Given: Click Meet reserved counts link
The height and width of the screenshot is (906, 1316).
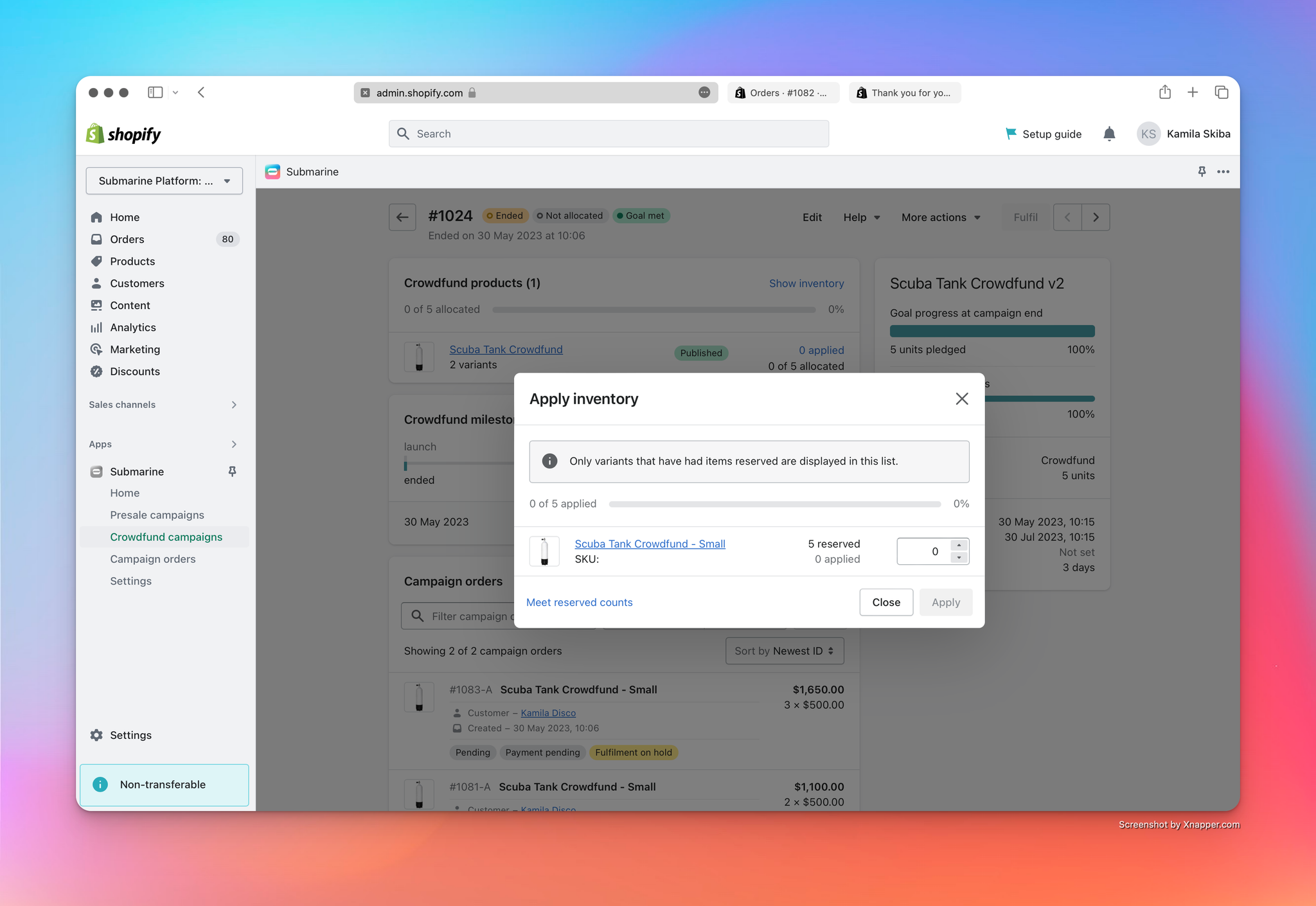Looking at the screenshot, I should tap(580, 602).
